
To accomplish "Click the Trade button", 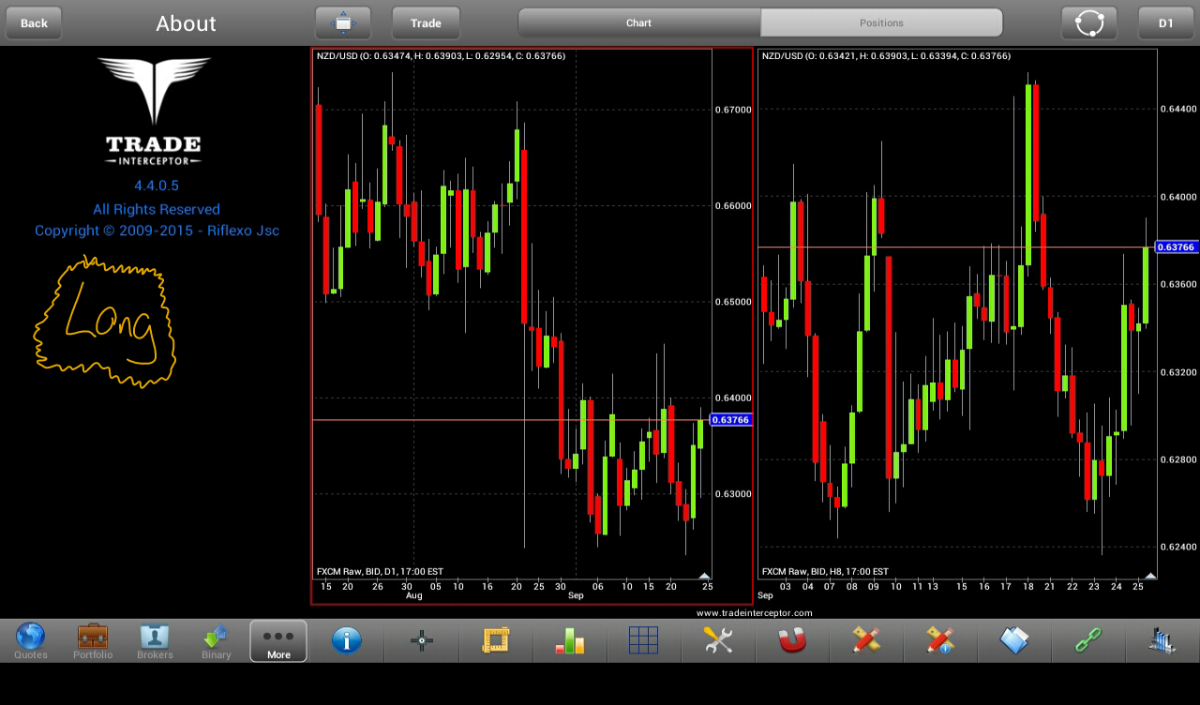I will pyautogui.click(x=426, y=23).
